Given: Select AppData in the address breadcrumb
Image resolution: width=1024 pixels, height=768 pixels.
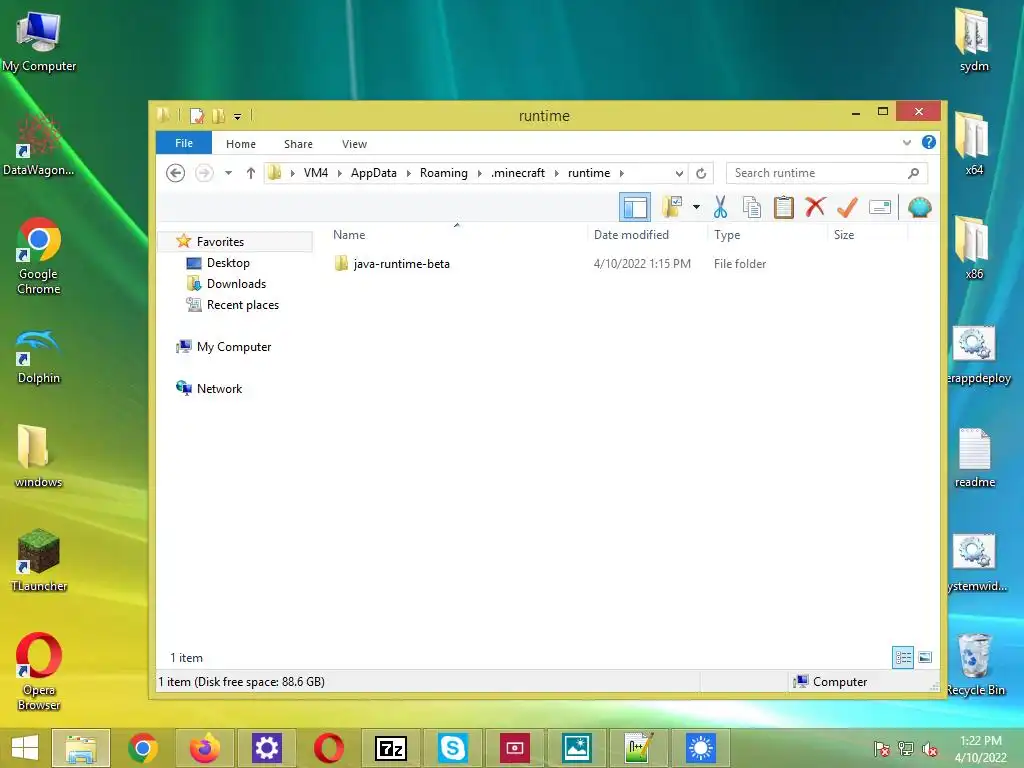Looking at the screenshot, I should click(374, 173).
